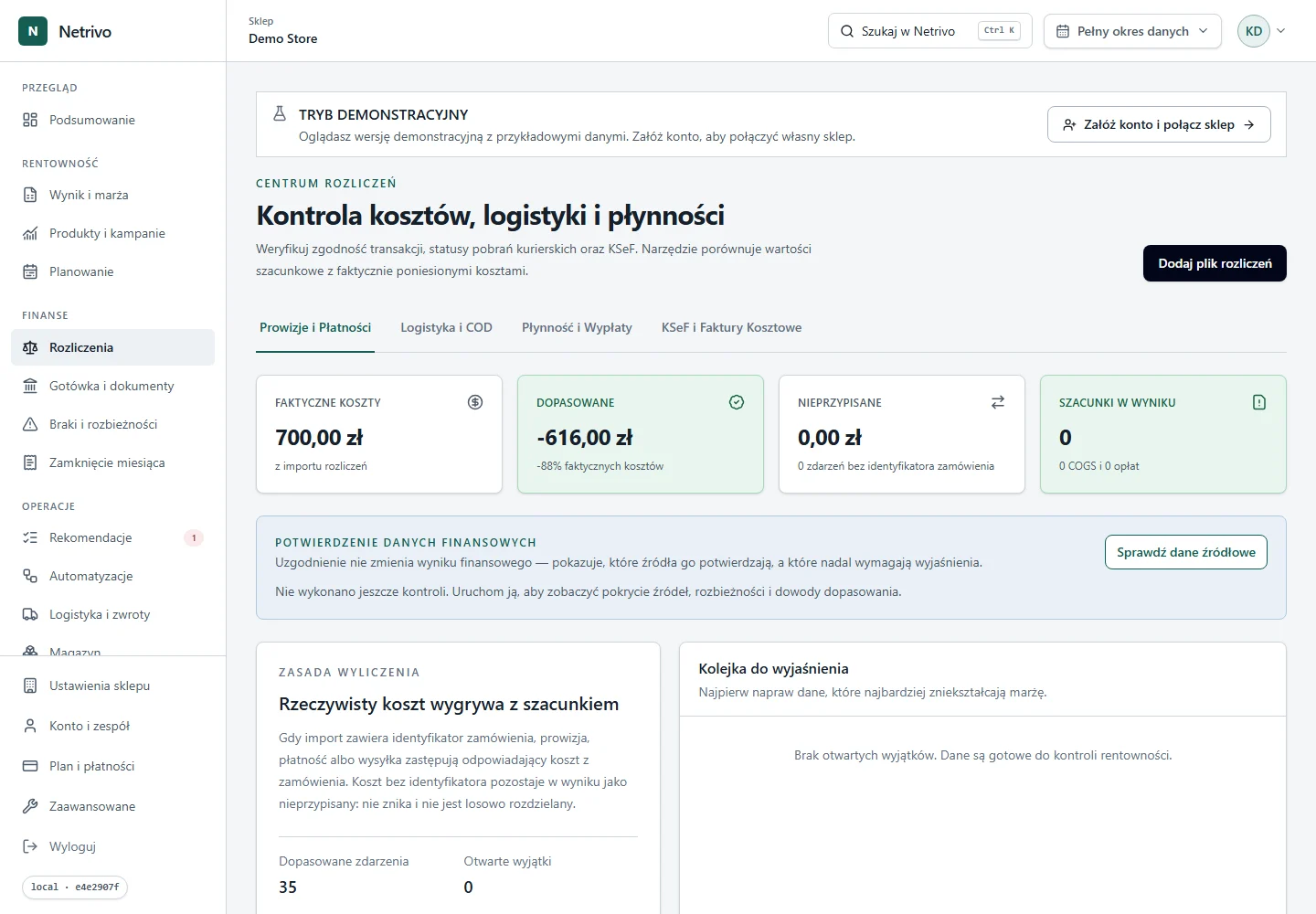Viewport: 1316px width, 914px height.
Task: Click the Zaawansowane wrench icon
Action: 30,806
